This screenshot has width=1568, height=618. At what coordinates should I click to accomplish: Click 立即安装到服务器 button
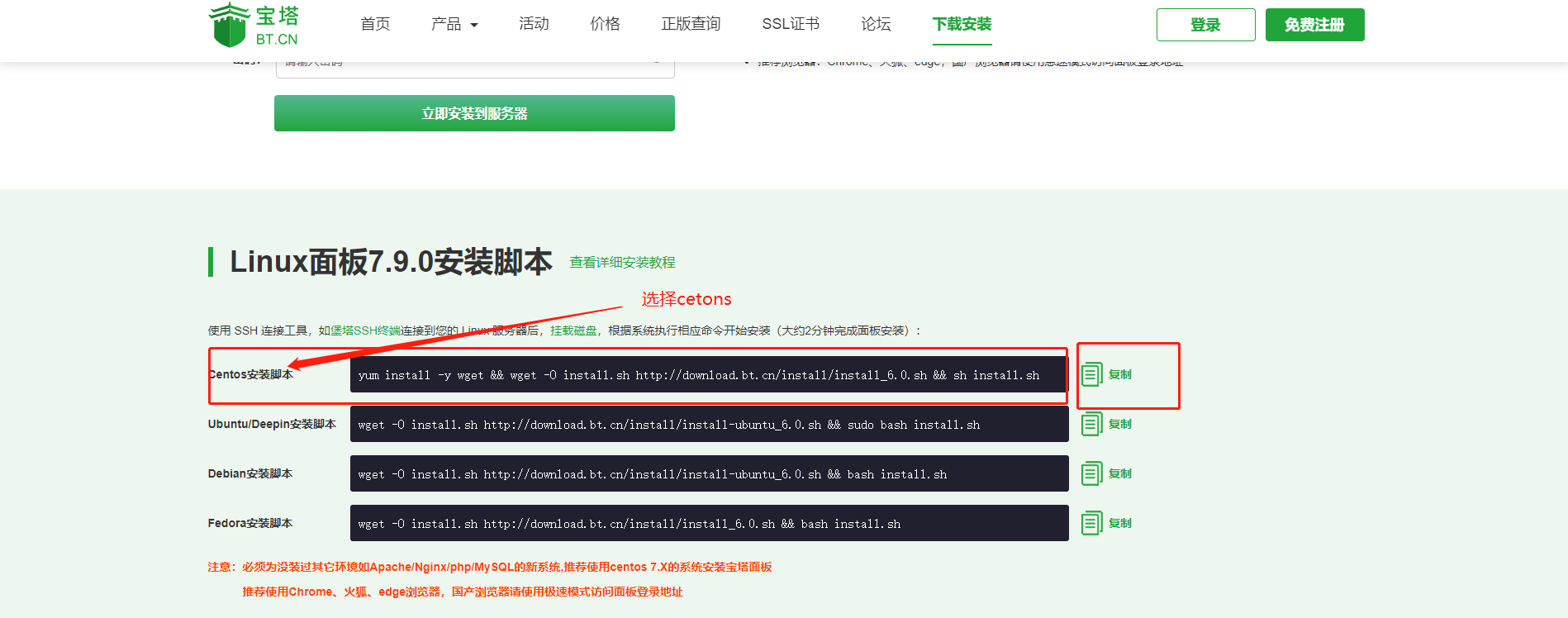[x=474, y=113]
